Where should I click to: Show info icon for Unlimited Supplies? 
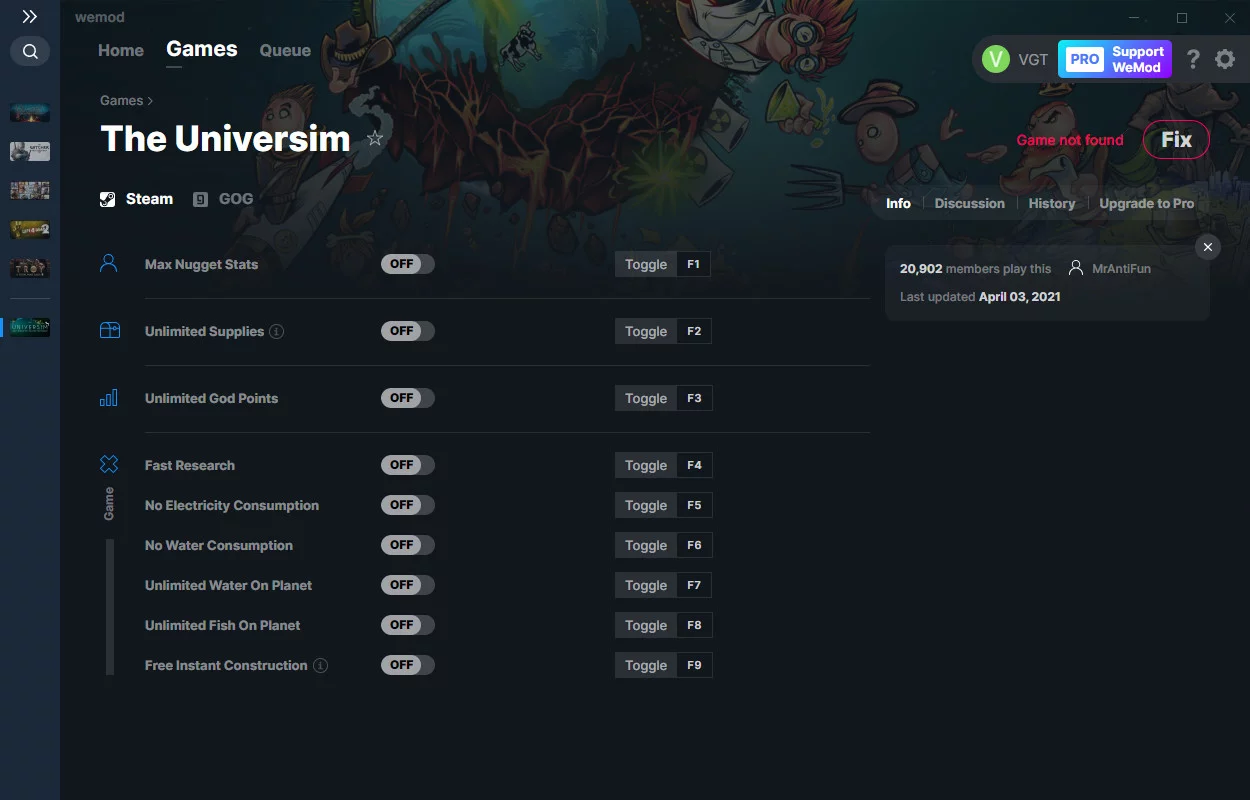pos(277,331)
